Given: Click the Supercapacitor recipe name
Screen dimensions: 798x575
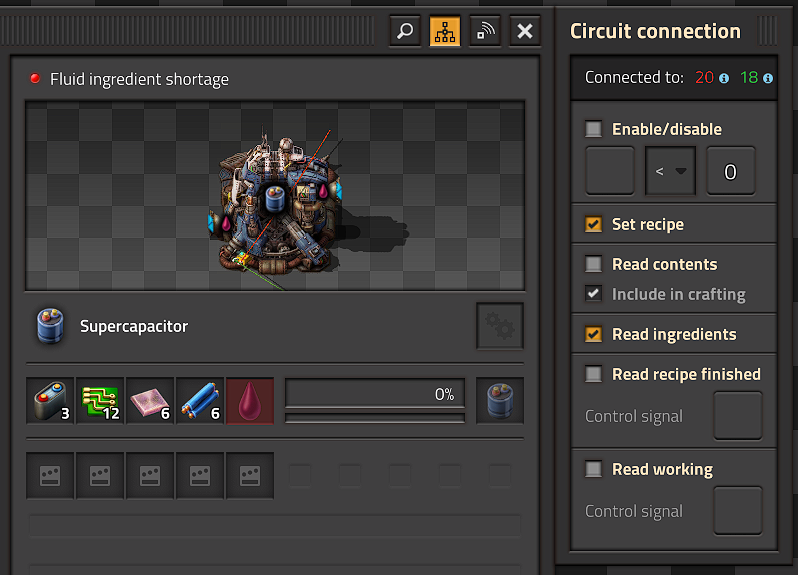Looking at the screenshot, I should pos(134,326).
